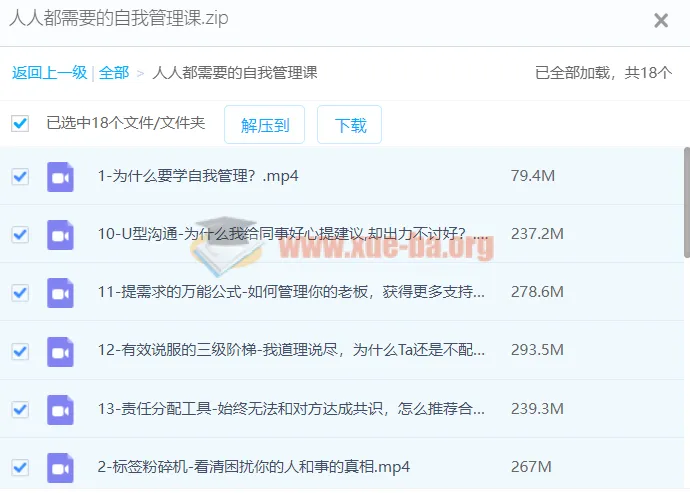Click the 下载 button

coord(349,125)
